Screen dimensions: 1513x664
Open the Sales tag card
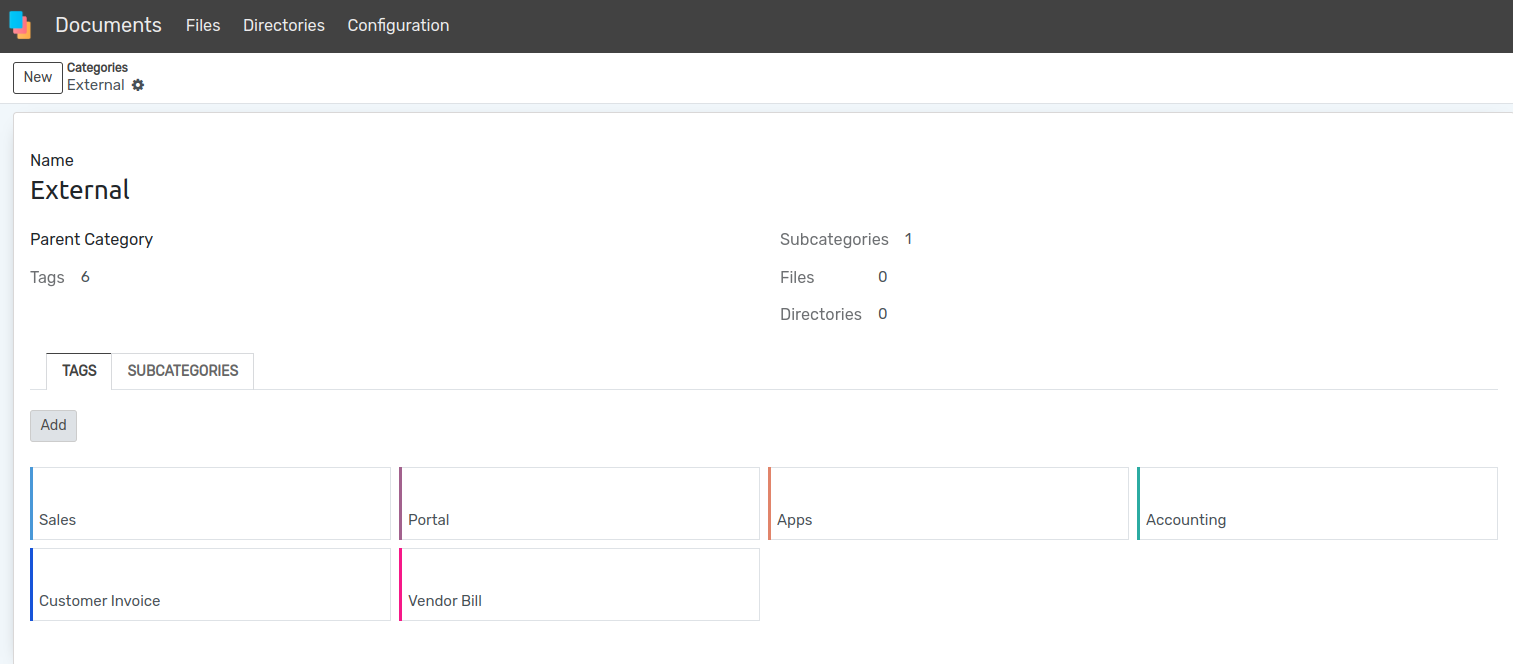(x=210, y=504)
